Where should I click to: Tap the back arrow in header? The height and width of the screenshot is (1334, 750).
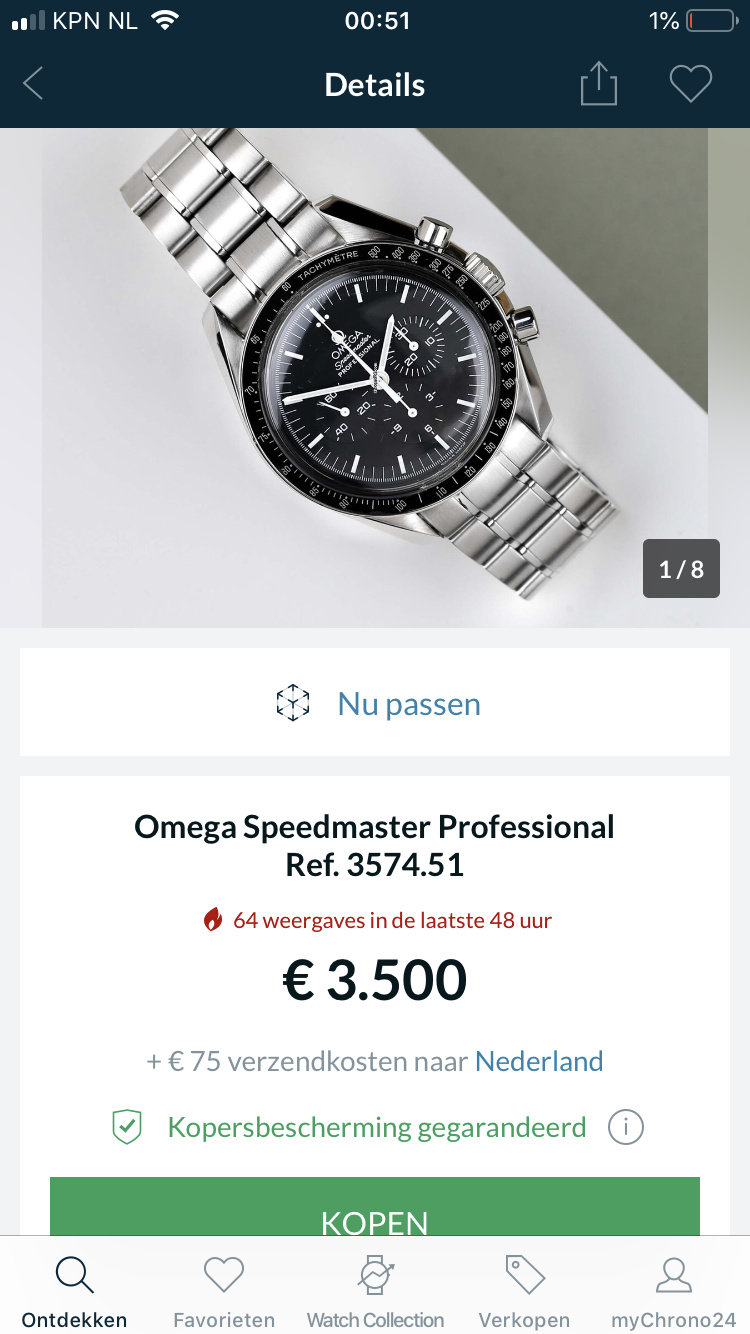coord(33,84)
